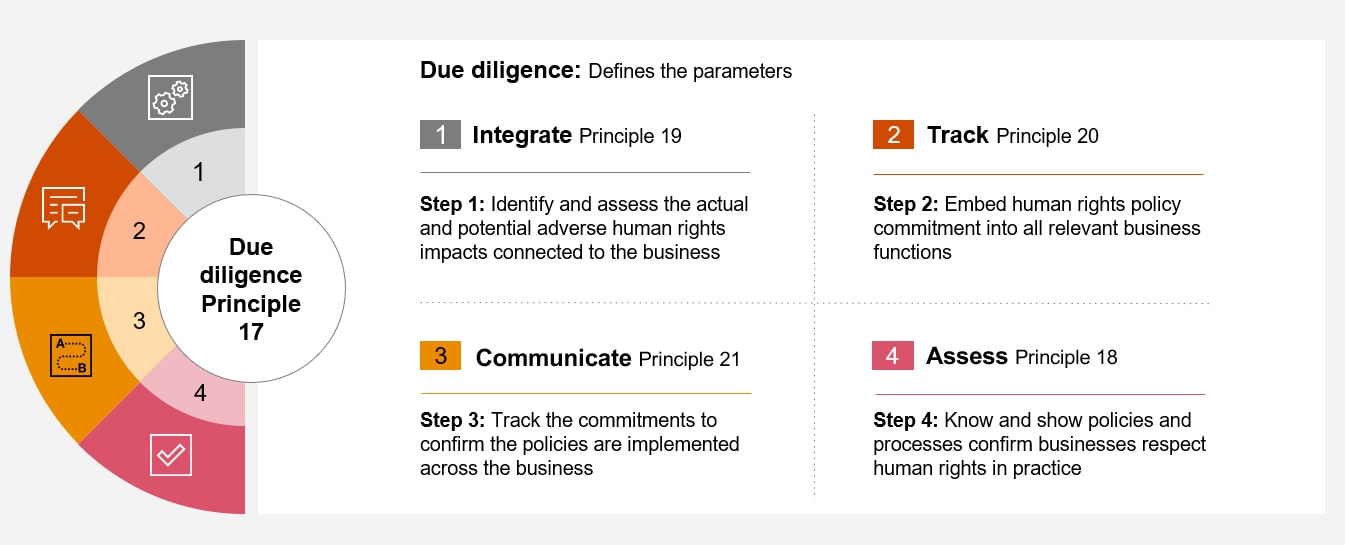Viewport: 1345px width, 545px height.
Task: Click the Due diligence Principle 17 center circle
Action: [x=251, y=288]
